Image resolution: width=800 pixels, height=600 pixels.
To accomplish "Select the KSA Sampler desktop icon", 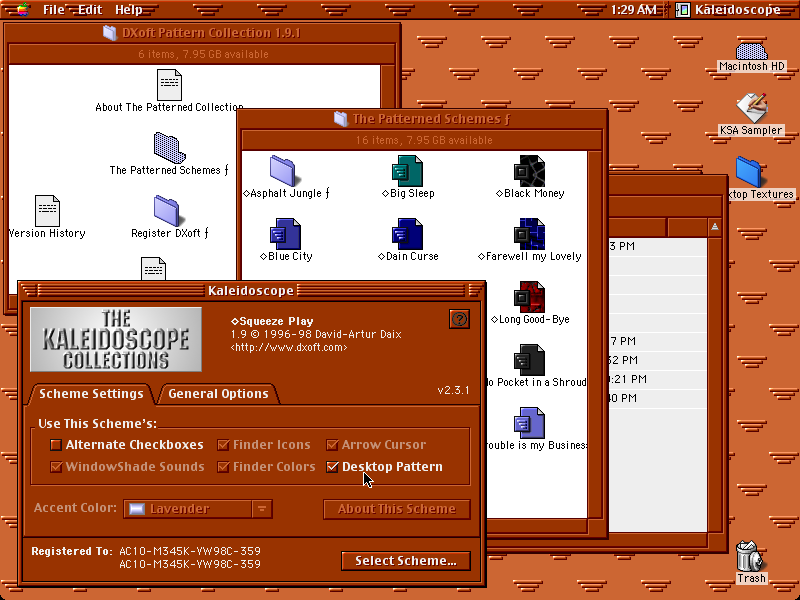I will tap(752, 108).
